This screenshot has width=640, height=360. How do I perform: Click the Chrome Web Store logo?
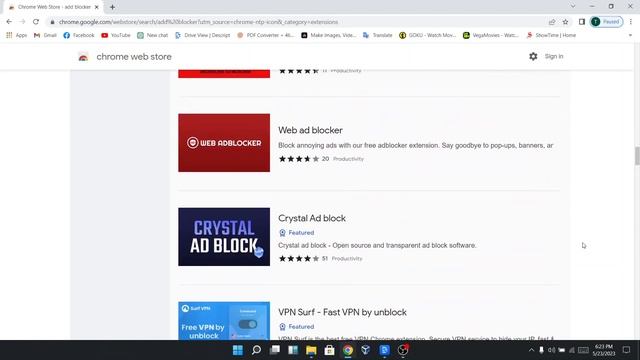(x=83, y=57)
